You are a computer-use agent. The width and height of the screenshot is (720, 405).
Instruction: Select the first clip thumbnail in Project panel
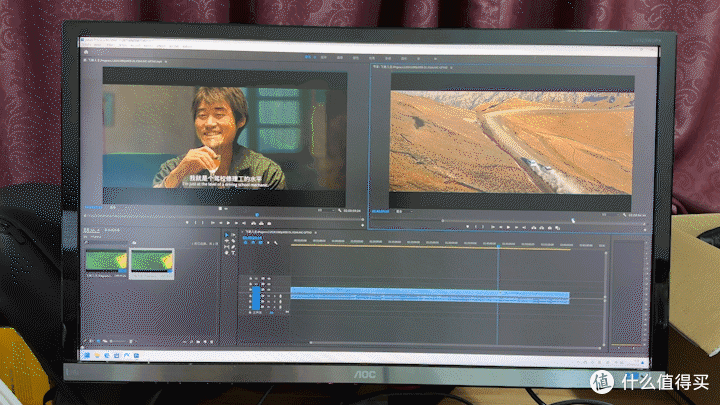click(107, 261)
